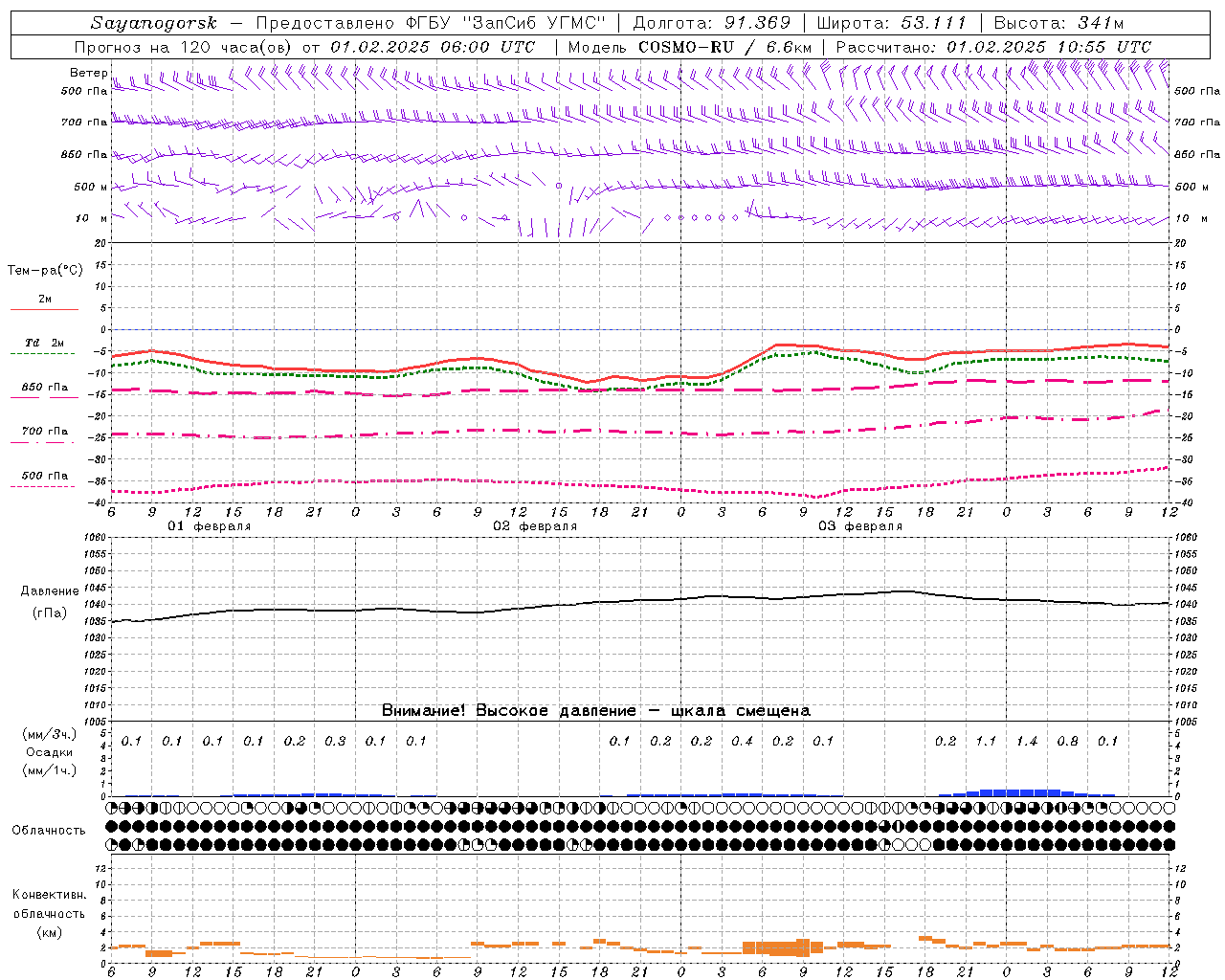Click the 1.1 precipitation value

(986, 742)
